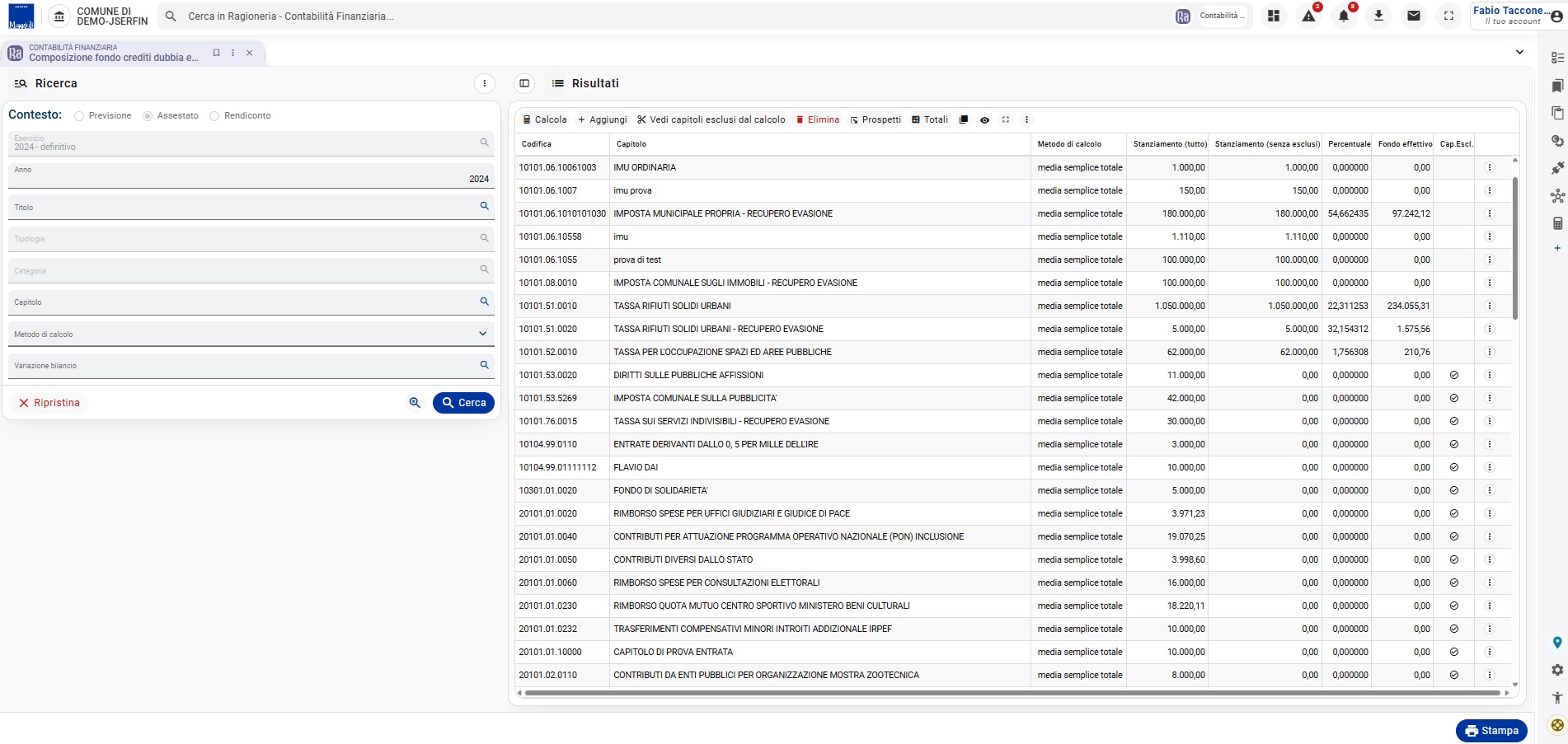The height and width of the screenshot is (744, 1568).
Task: Expand the collapse chevron below the header
Action: coord(1519,52)
